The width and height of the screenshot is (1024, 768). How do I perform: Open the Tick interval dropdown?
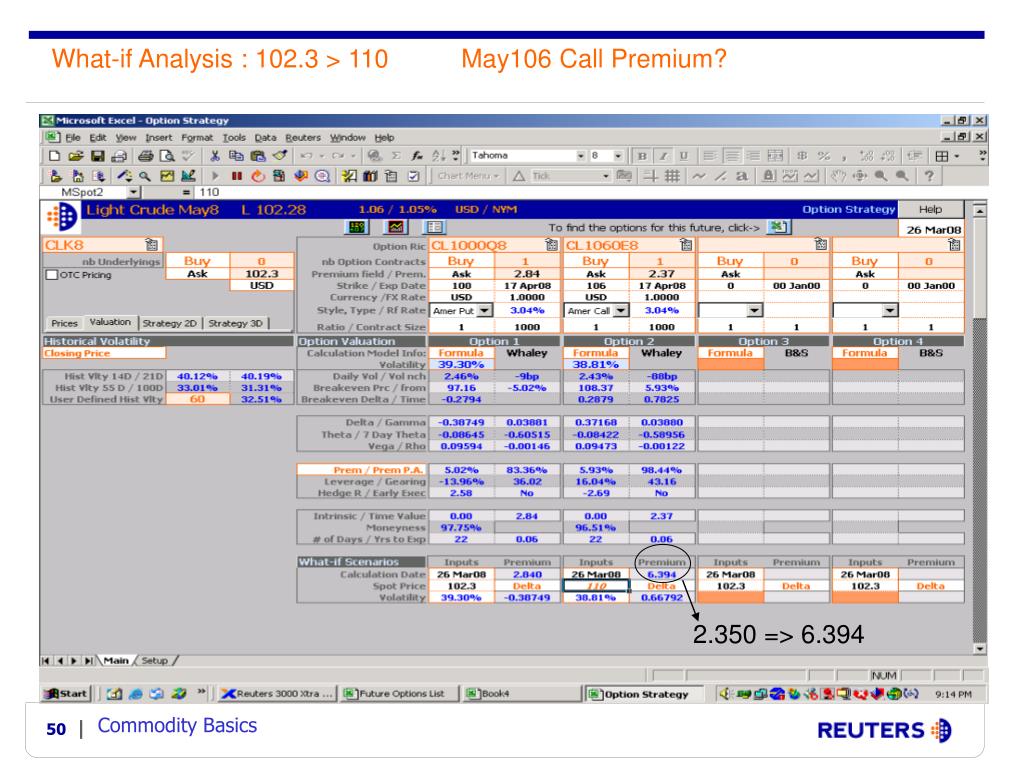pos(605,176)
